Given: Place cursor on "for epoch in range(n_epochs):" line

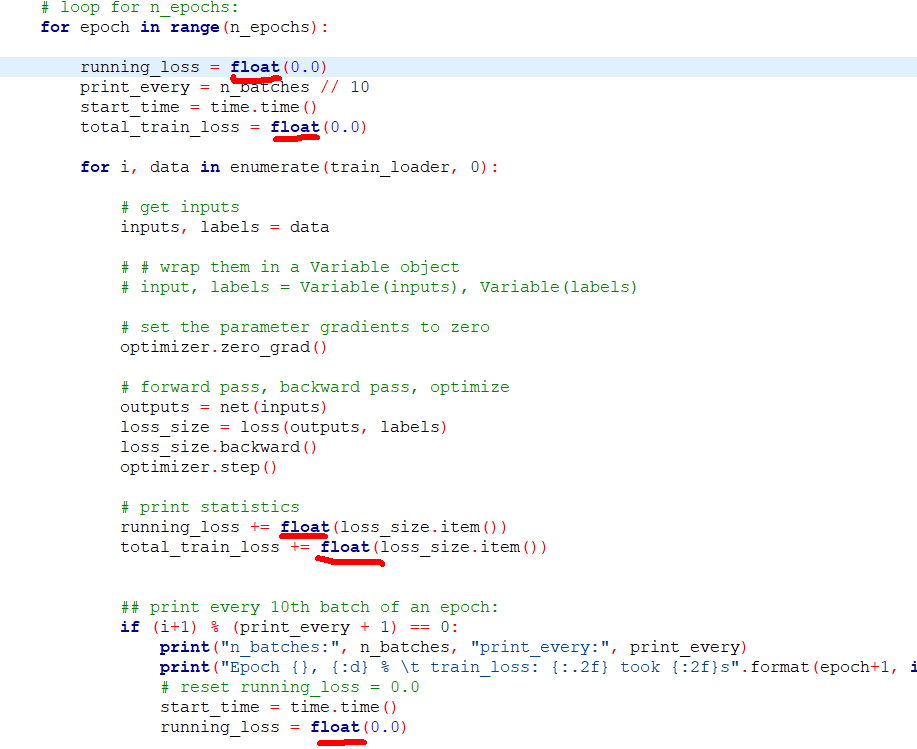Looking at the screenshot, I should (183, 27).
